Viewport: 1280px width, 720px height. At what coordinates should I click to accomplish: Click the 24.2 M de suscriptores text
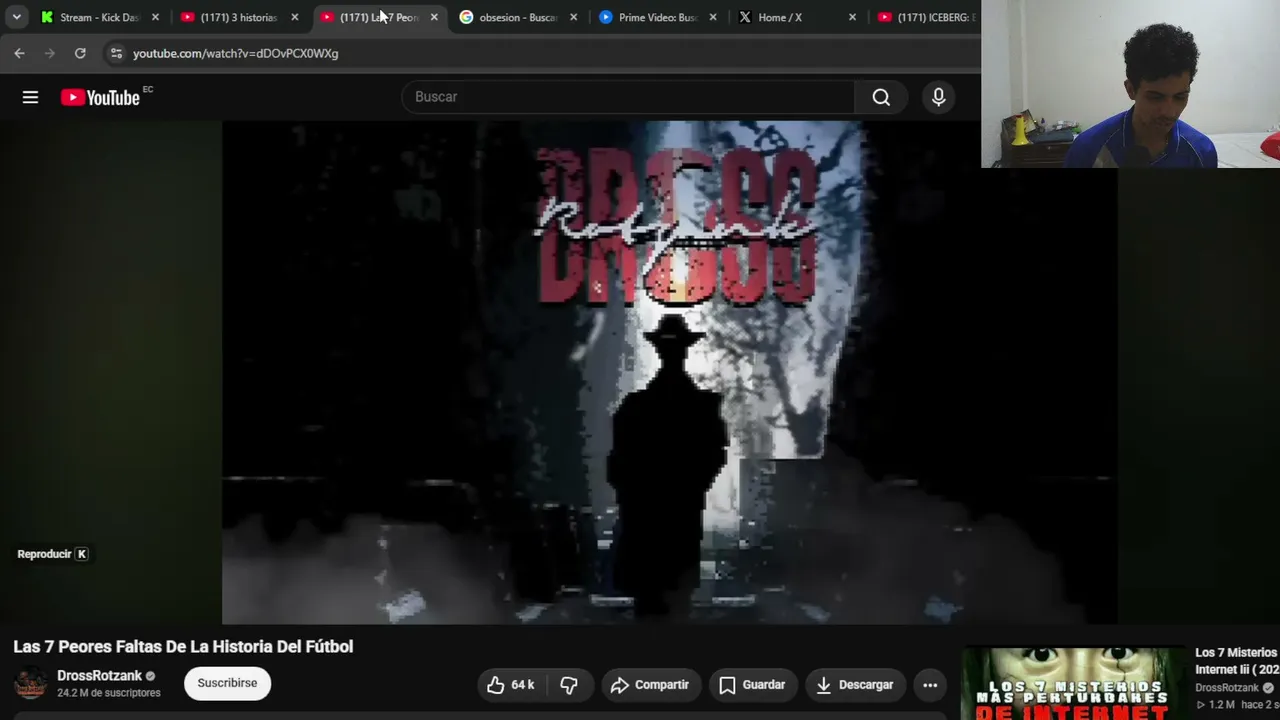(x=108, y=693)
